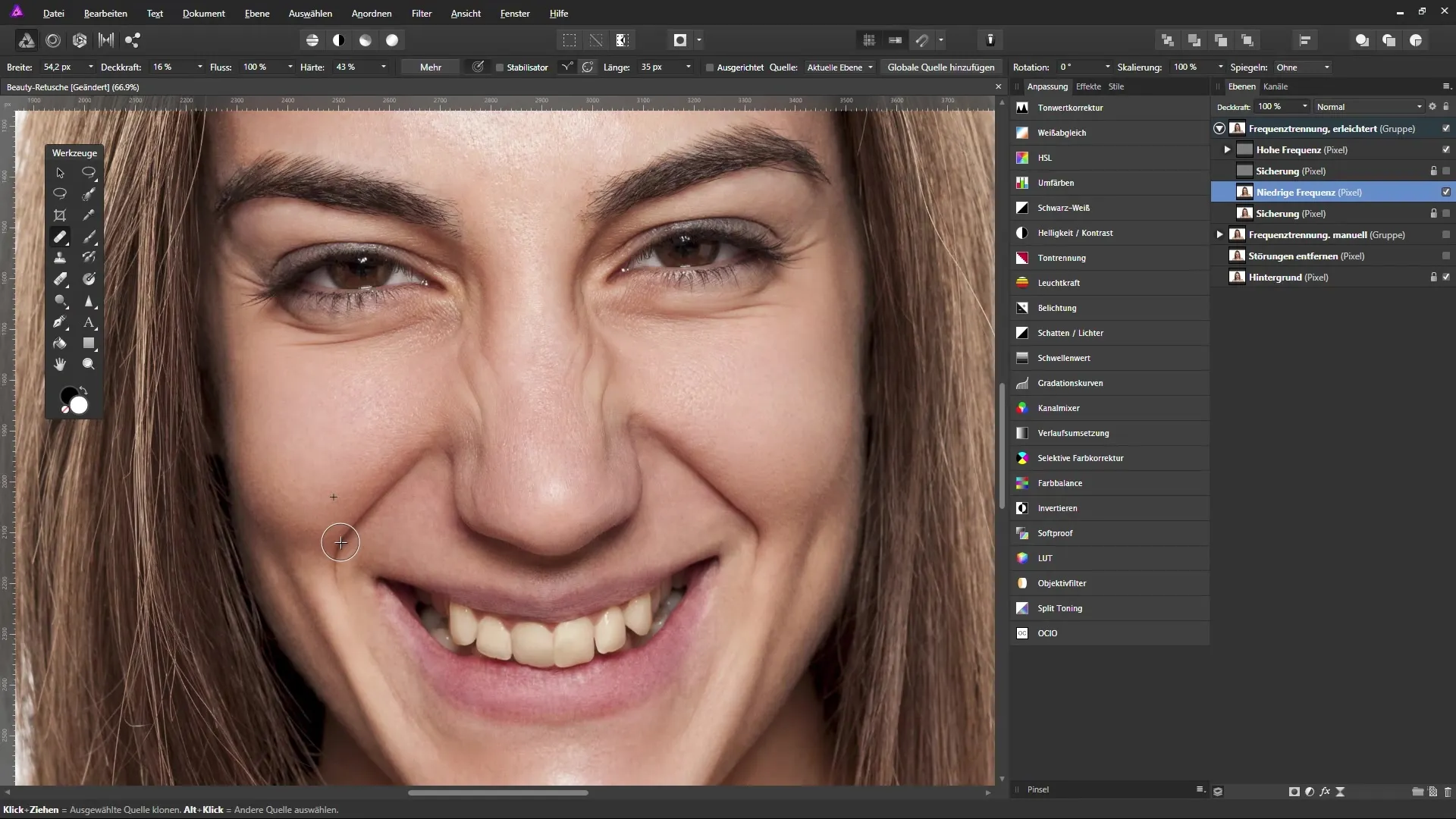Open the Spiegeln Ohne dropdown

coord(1302,67)
